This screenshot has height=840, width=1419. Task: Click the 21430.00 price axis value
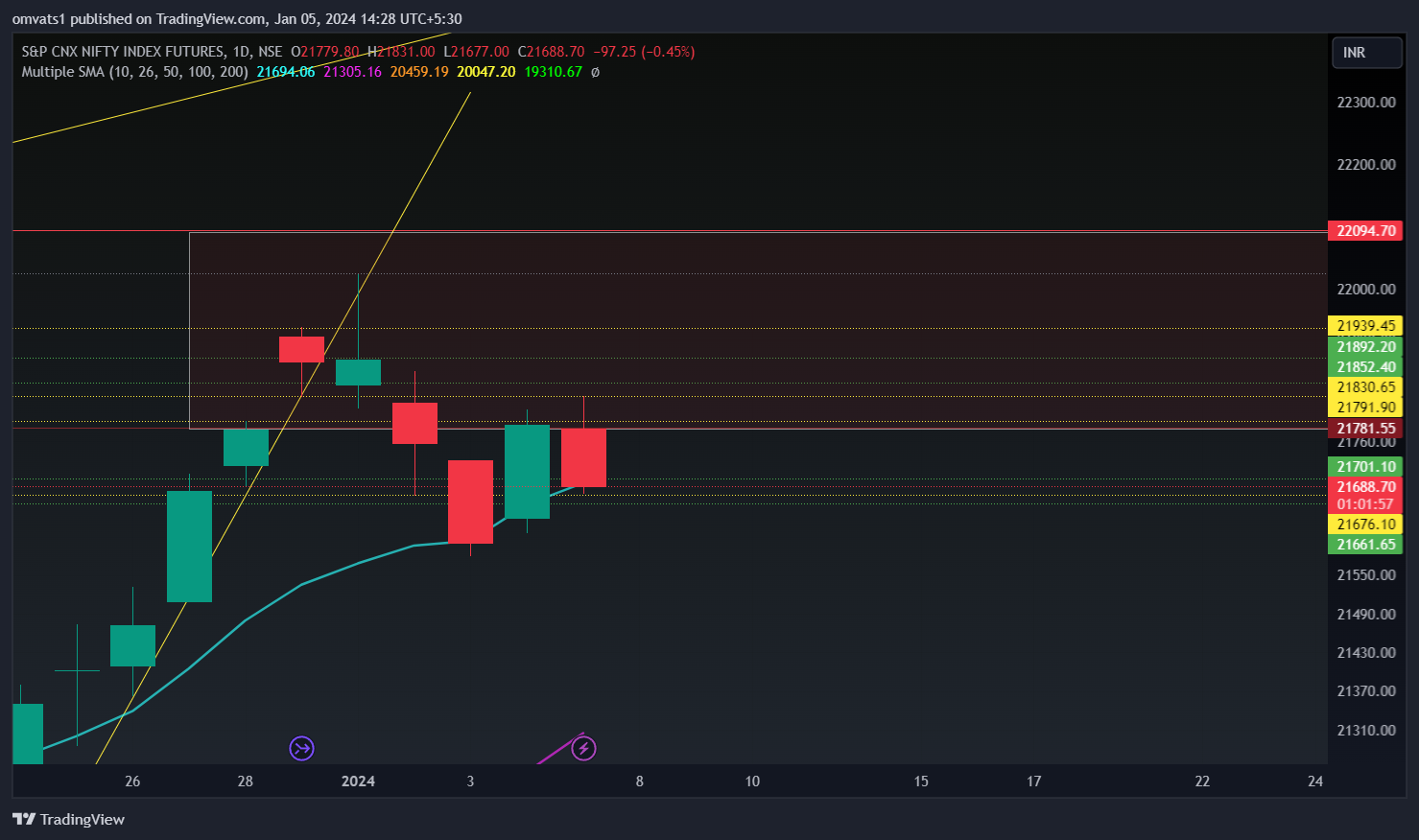(x=1366, y=653)
